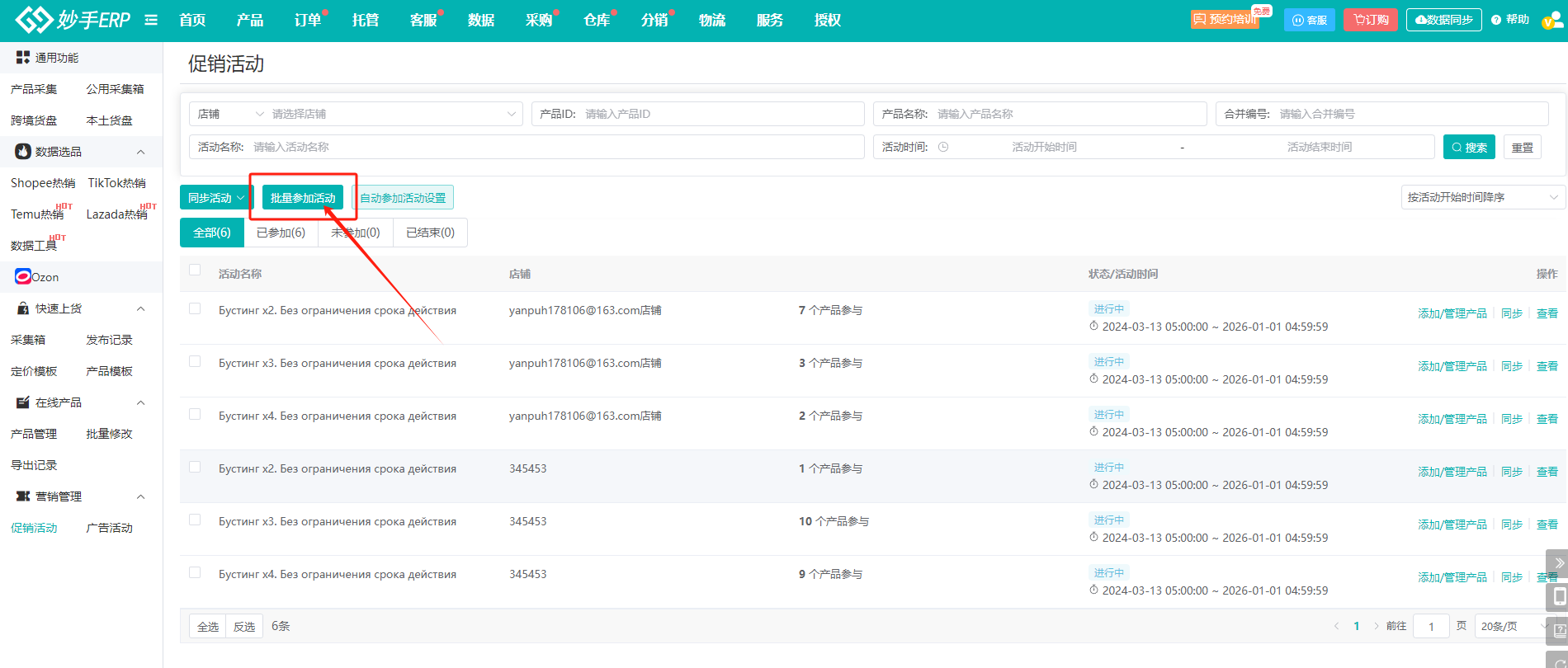Open 物流 top menu
Screen dimensions: 1568x668
(x=712, y=20)
